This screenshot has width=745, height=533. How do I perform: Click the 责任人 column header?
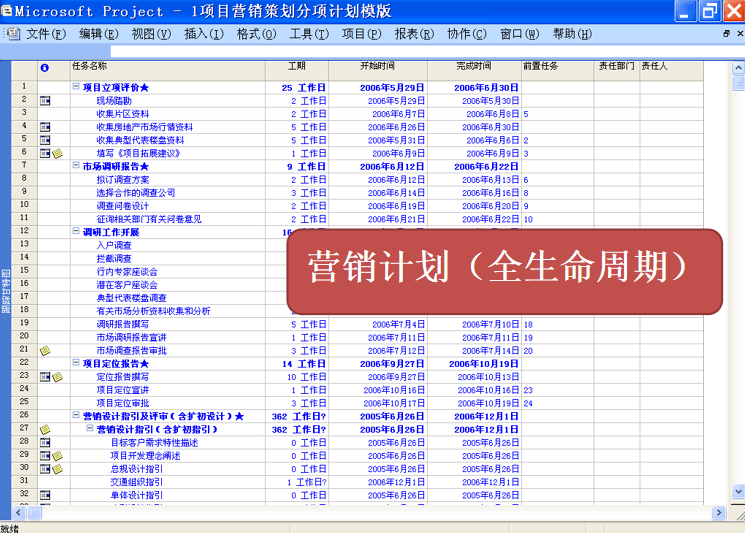point(671,70)
